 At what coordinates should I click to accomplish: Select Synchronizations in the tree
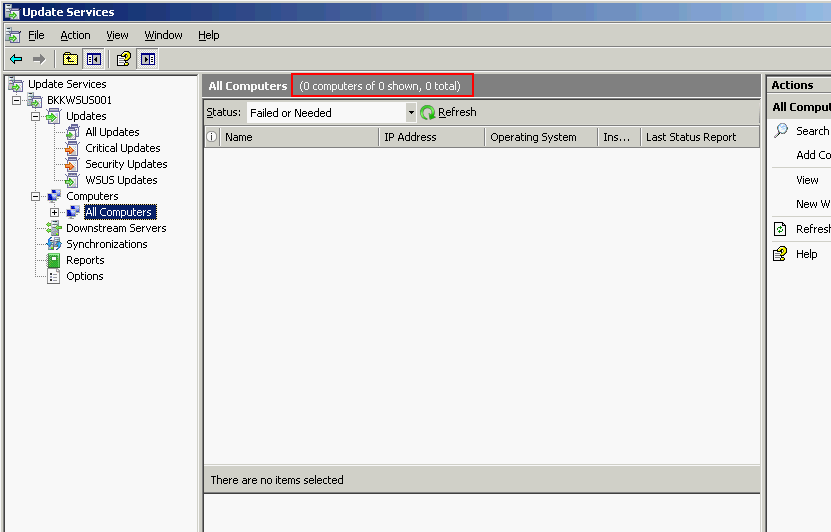click(107, 244)
